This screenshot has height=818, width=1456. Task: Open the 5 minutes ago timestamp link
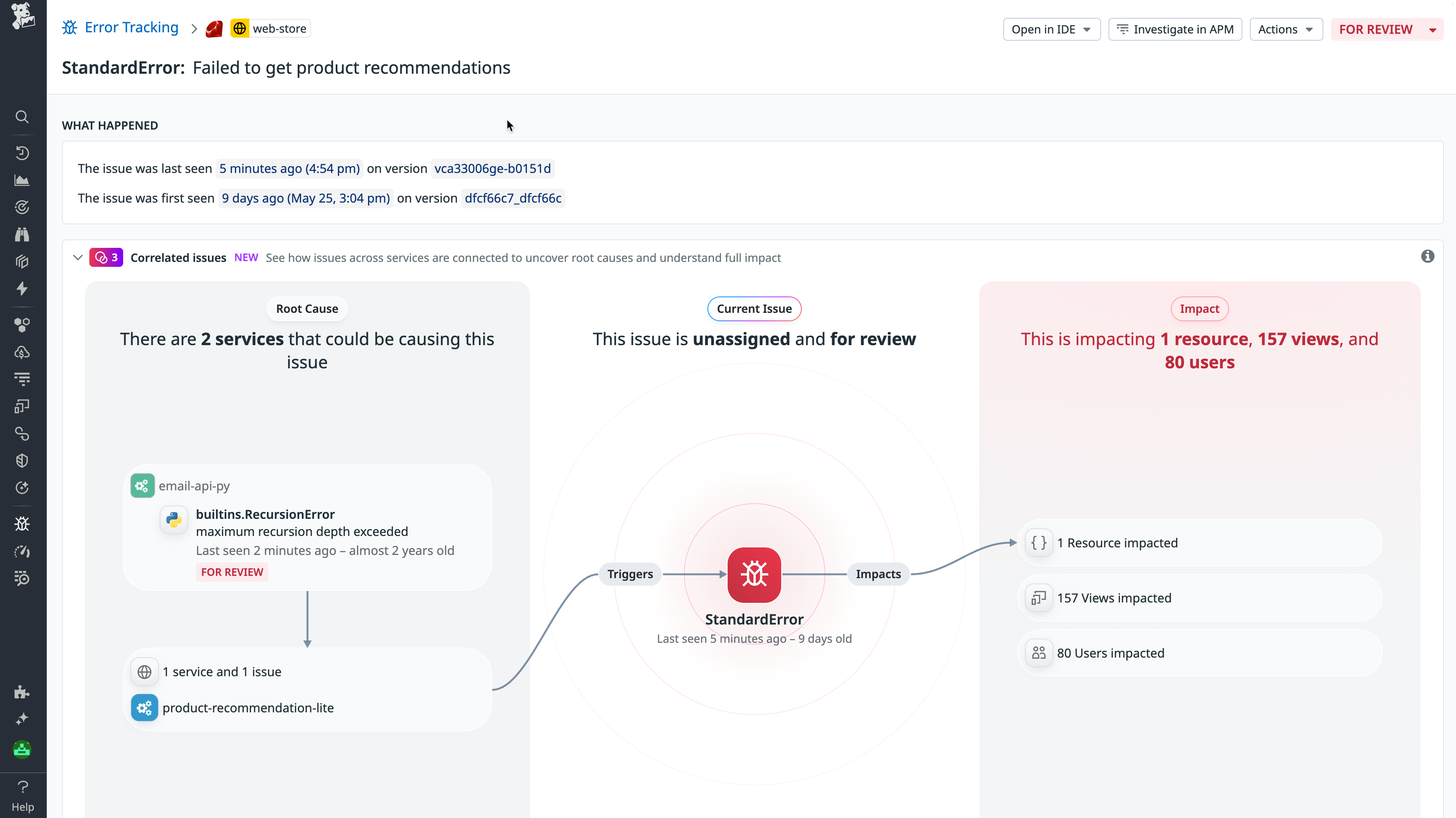(289, 168)
